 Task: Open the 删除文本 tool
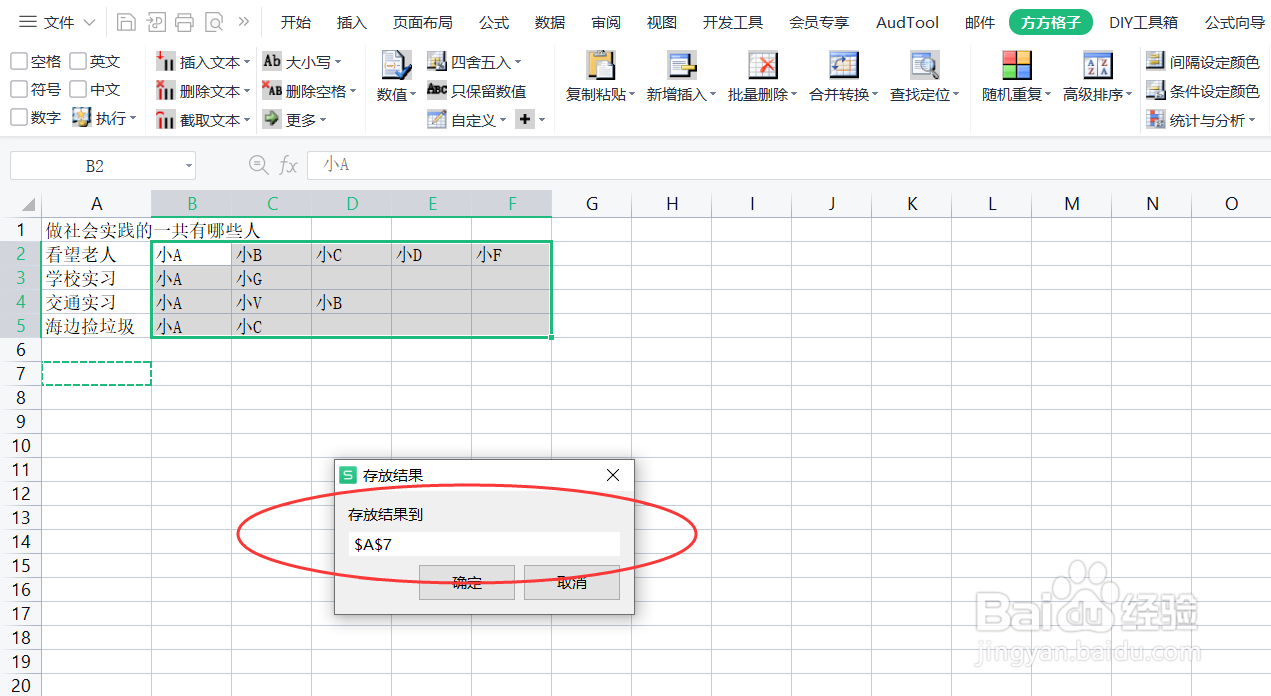(202, 91)
